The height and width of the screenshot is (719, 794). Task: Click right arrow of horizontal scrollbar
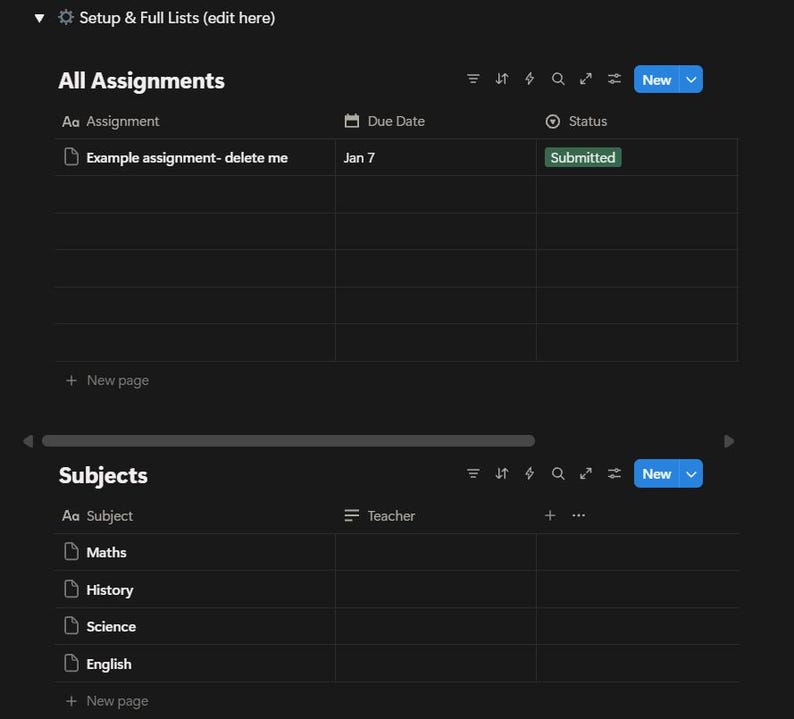729,441
